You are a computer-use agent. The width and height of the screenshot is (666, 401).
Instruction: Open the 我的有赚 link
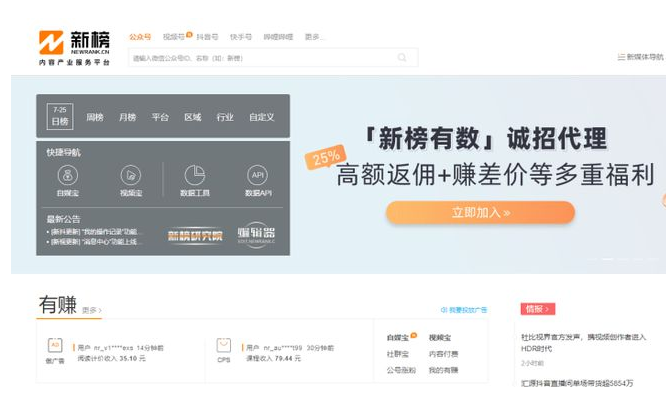[443, 370]
